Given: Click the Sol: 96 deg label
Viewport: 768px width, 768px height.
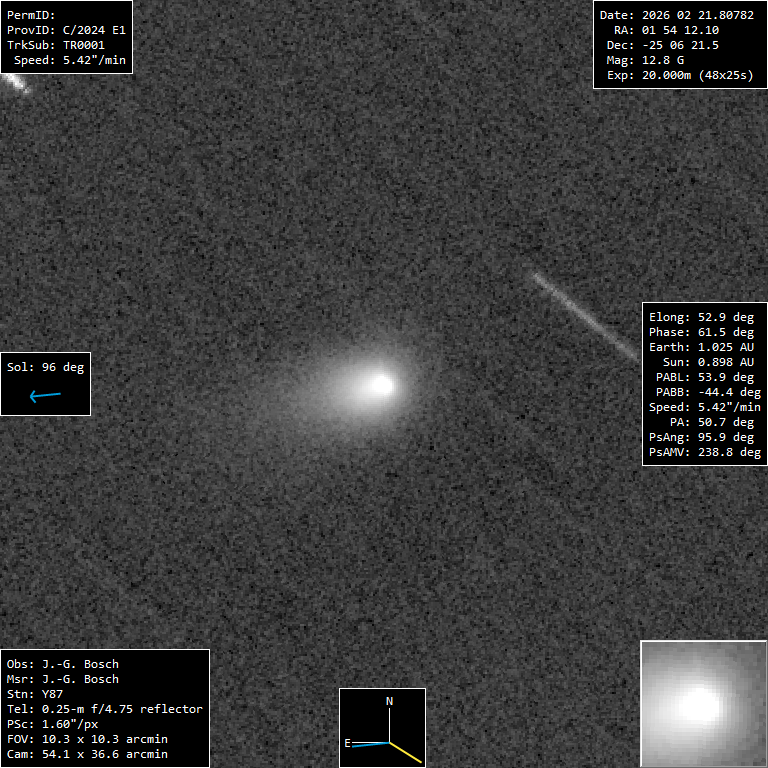Looking at the screenshot, I should point(45,367).
